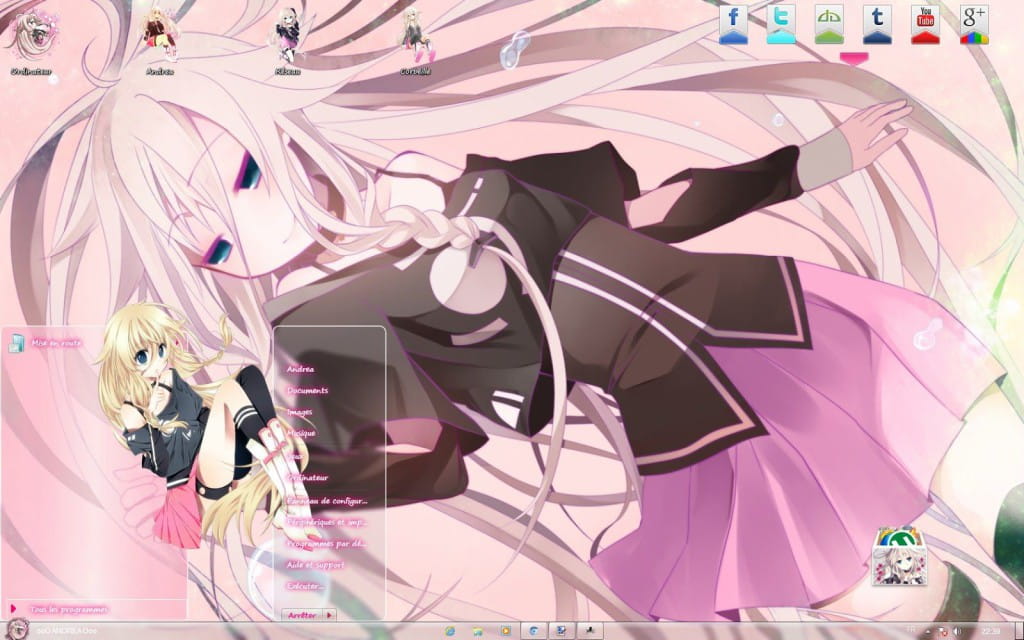Launch Internet Explorer from the taskbar
This screenshot has width=1024, height=640.
pyautogui.click(x=450, y=631)
